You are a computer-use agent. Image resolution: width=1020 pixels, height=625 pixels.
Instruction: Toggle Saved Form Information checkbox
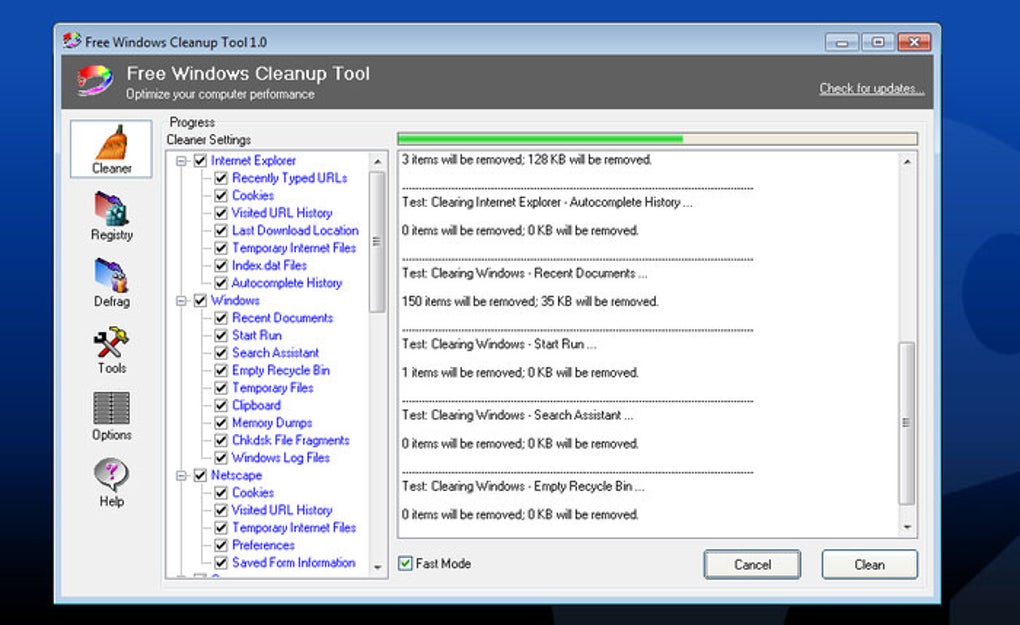click(221, 563)
